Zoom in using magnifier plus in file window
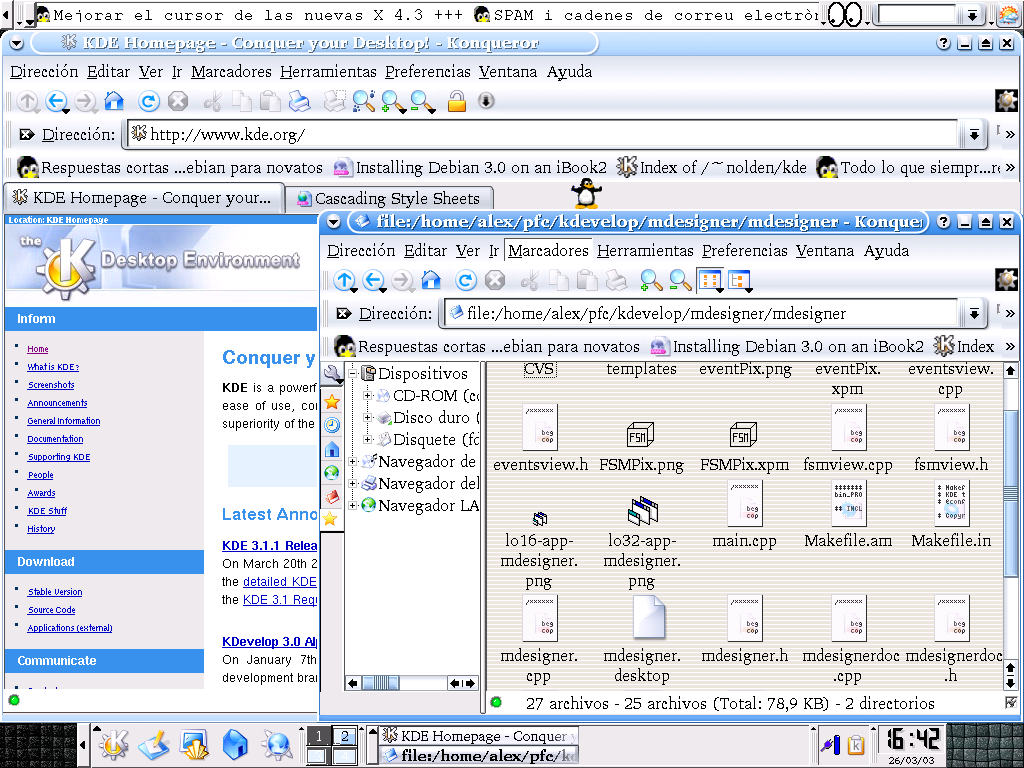The image size is (1024, 768). [x=651, y=281]
